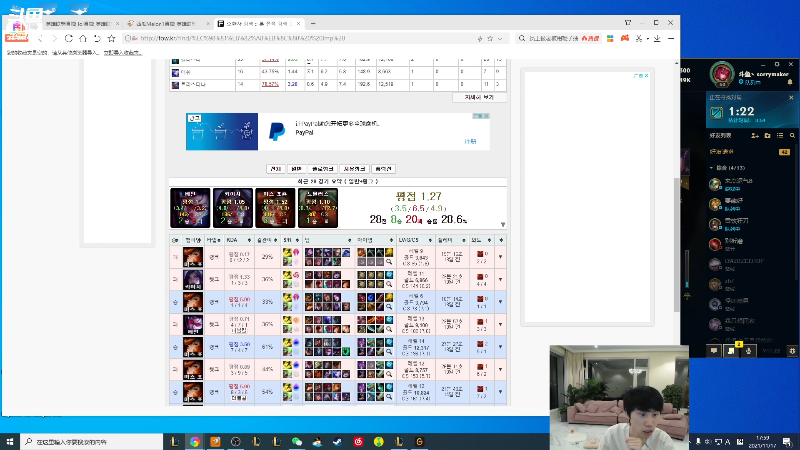Screen dimensions: 800x450
Task: Open the scissors screenshot tool in browser toolbar
Action: click(x=639, y=38)
